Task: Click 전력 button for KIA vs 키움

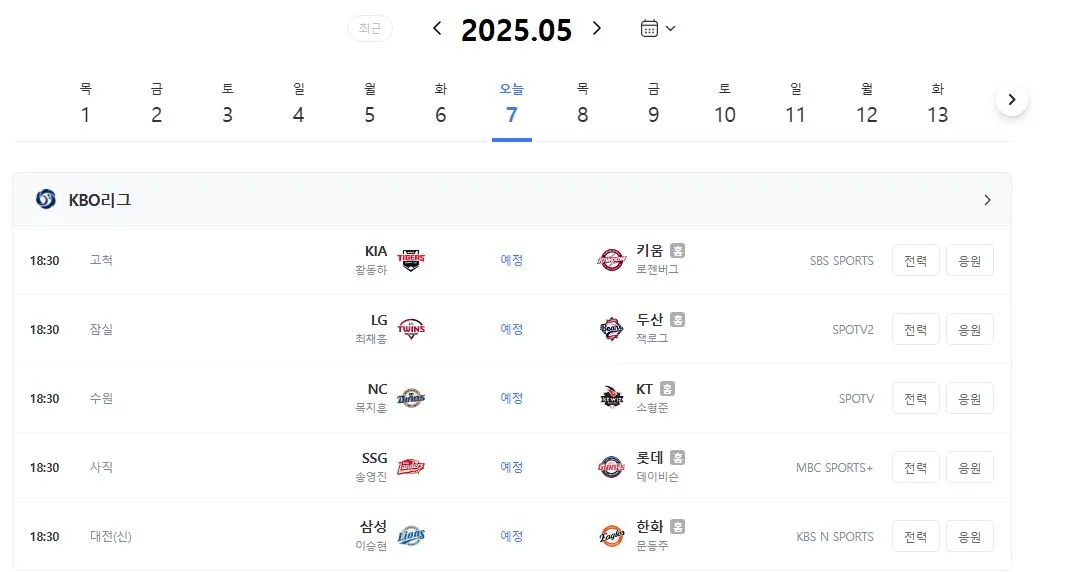Action: pyautogui.click(x=916, y=260)
